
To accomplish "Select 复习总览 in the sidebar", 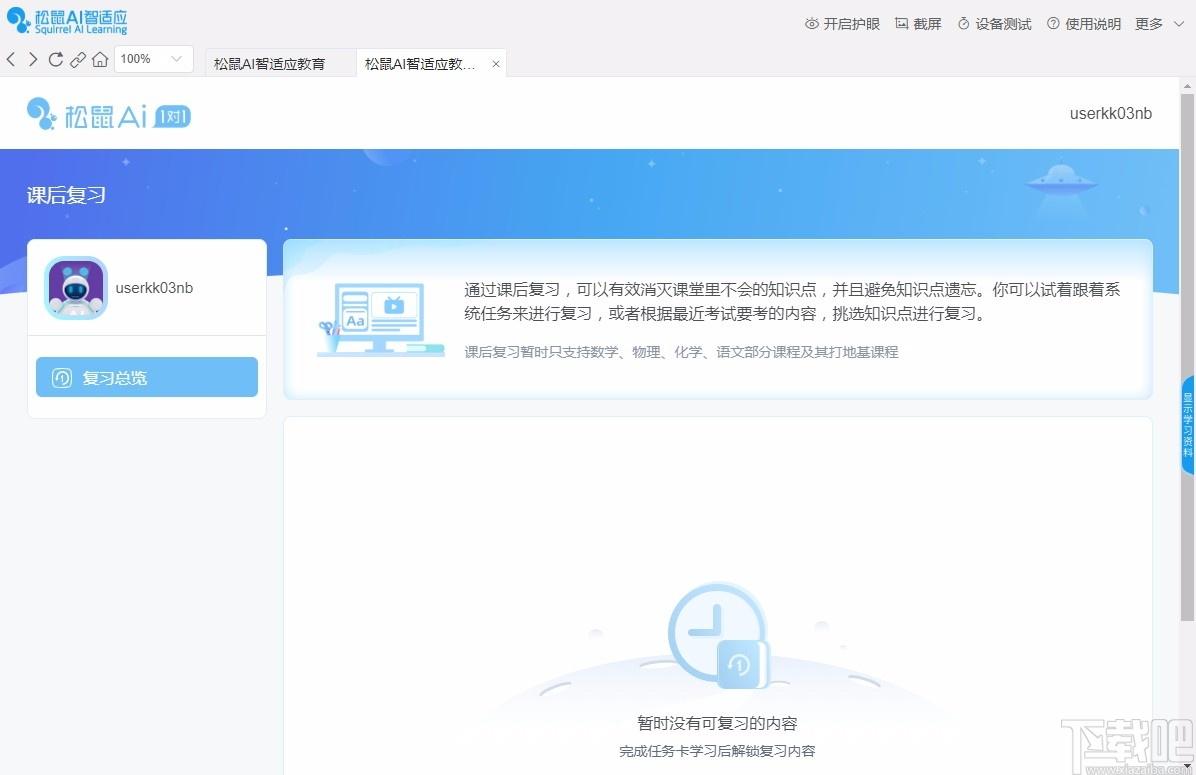I will (x=146, y=377).
